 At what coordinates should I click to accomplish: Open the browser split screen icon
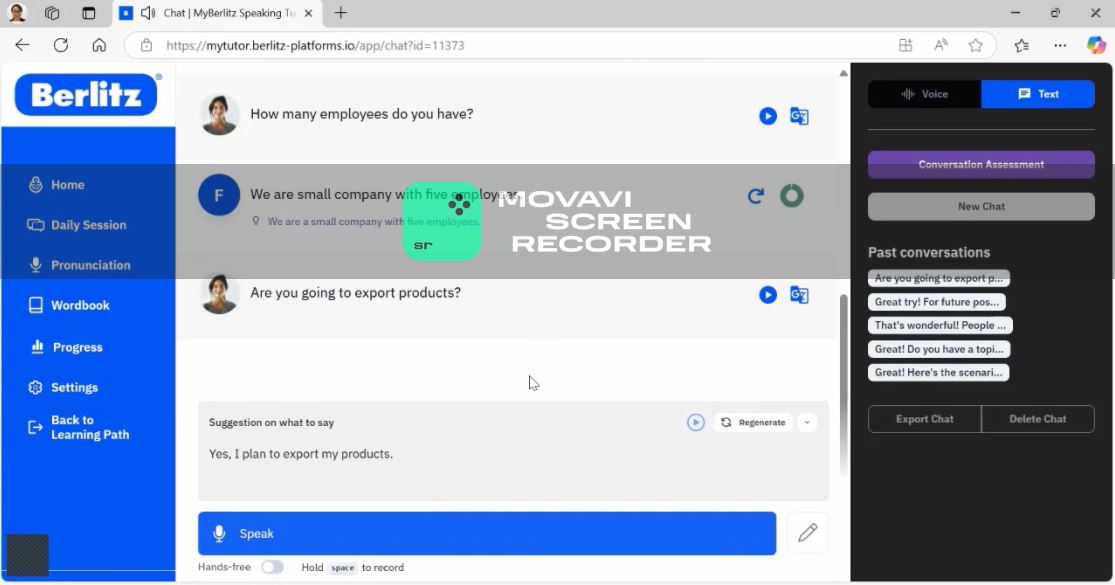click(x=905, y=45)
